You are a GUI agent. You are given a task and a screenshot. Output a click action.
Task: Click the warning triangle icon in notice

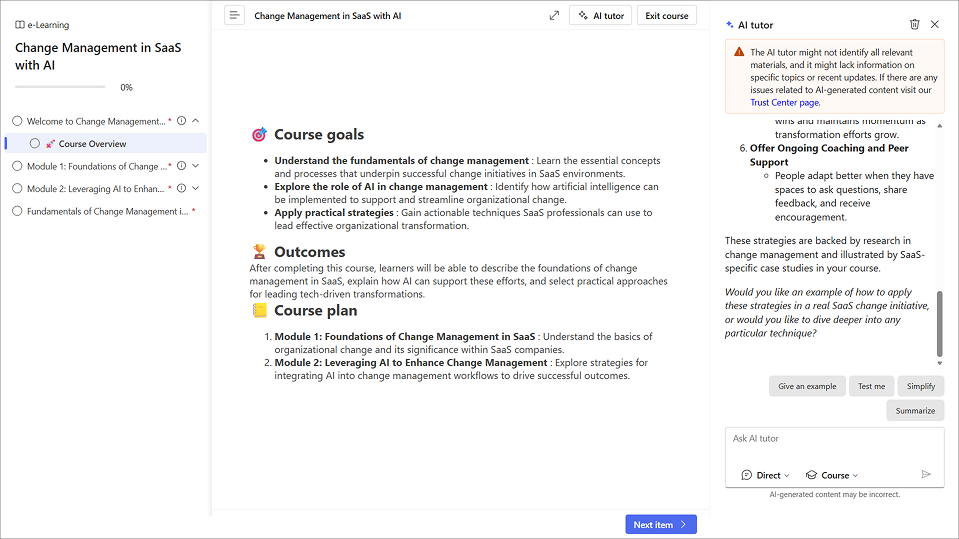tap(739, 52)
